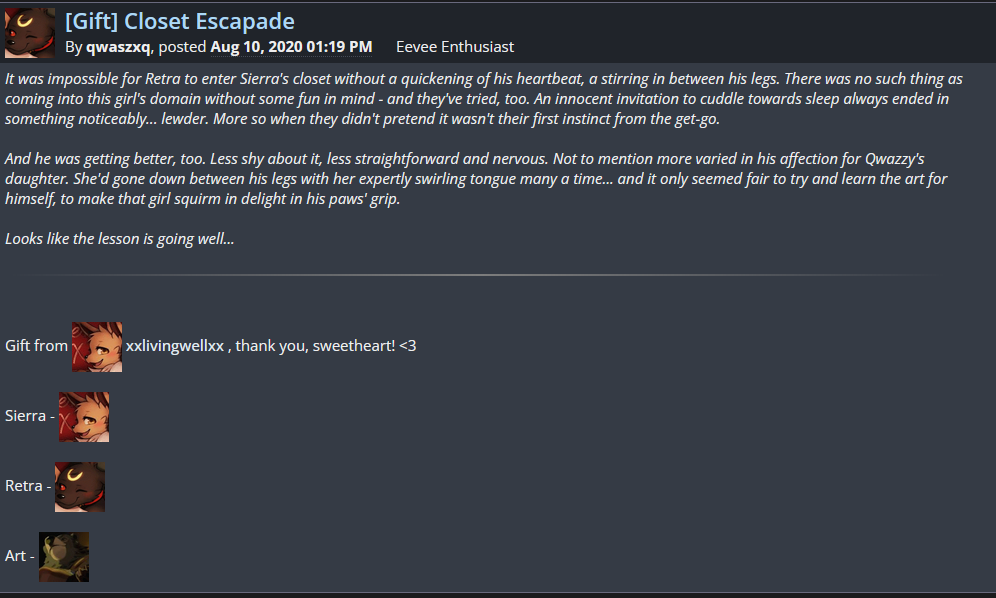This screenshot has width=996, height=598.
Task: Open the avatar beside the Retra label
Action: click(80, 486)
